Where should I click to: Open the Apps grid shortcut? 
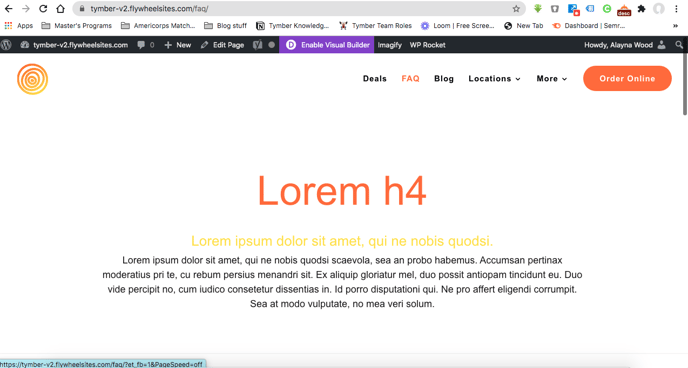tap(19, 26)
